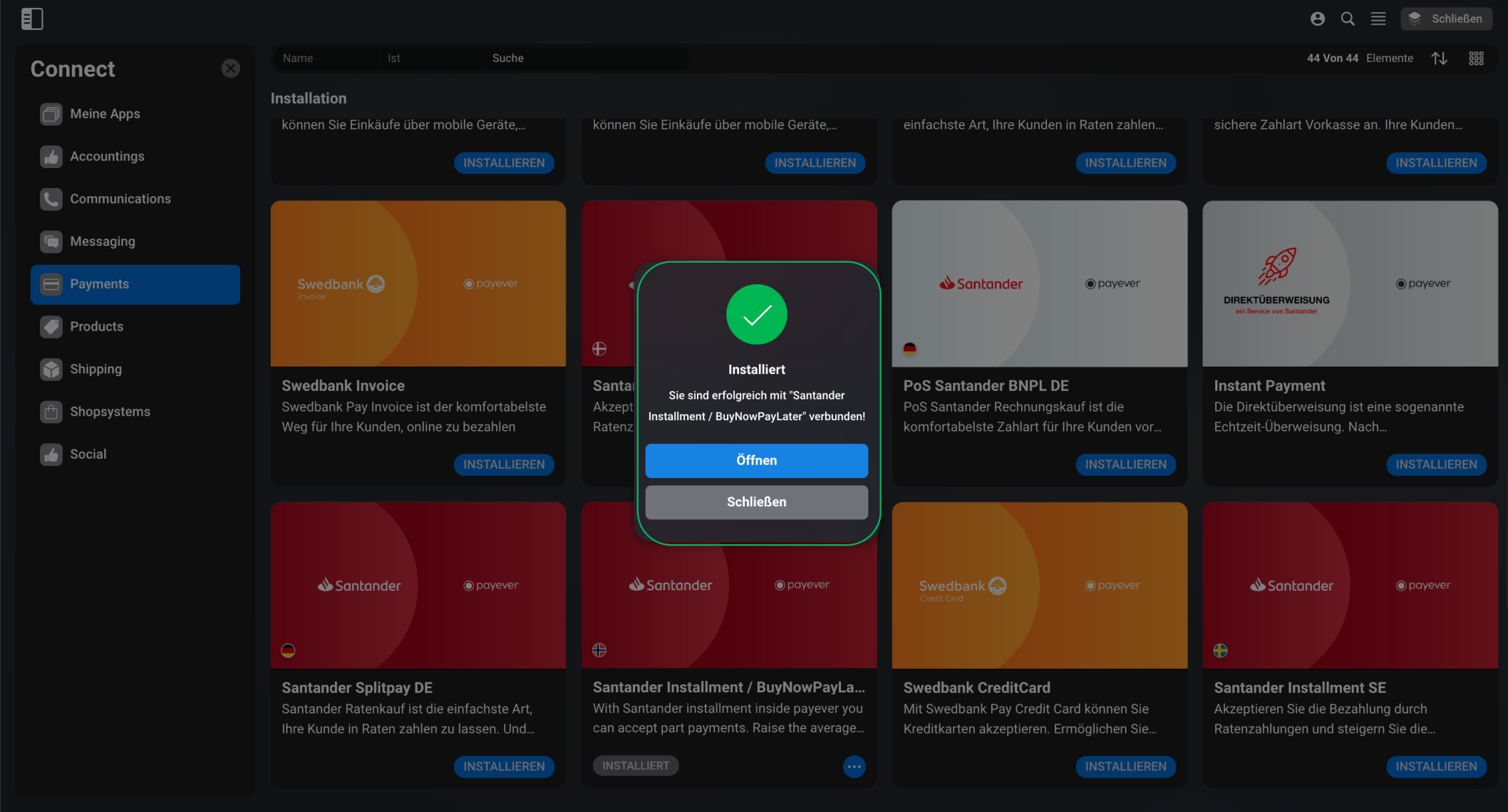Click the Santander Installment / BuyNowPayLa... title

click(x=729, y=687)
